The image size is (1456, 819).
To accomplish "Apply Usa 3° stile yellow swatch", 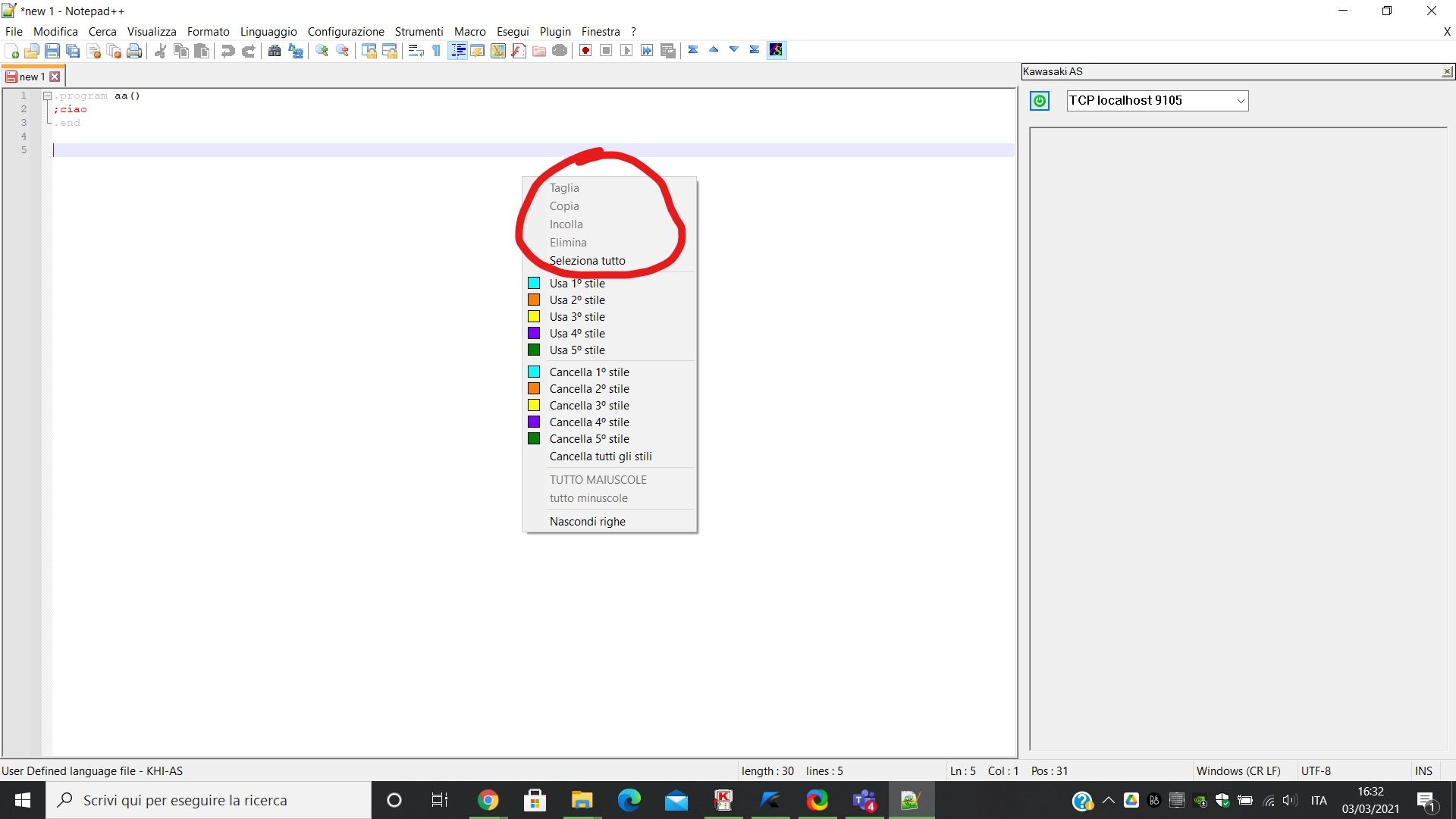I will 534,317.
